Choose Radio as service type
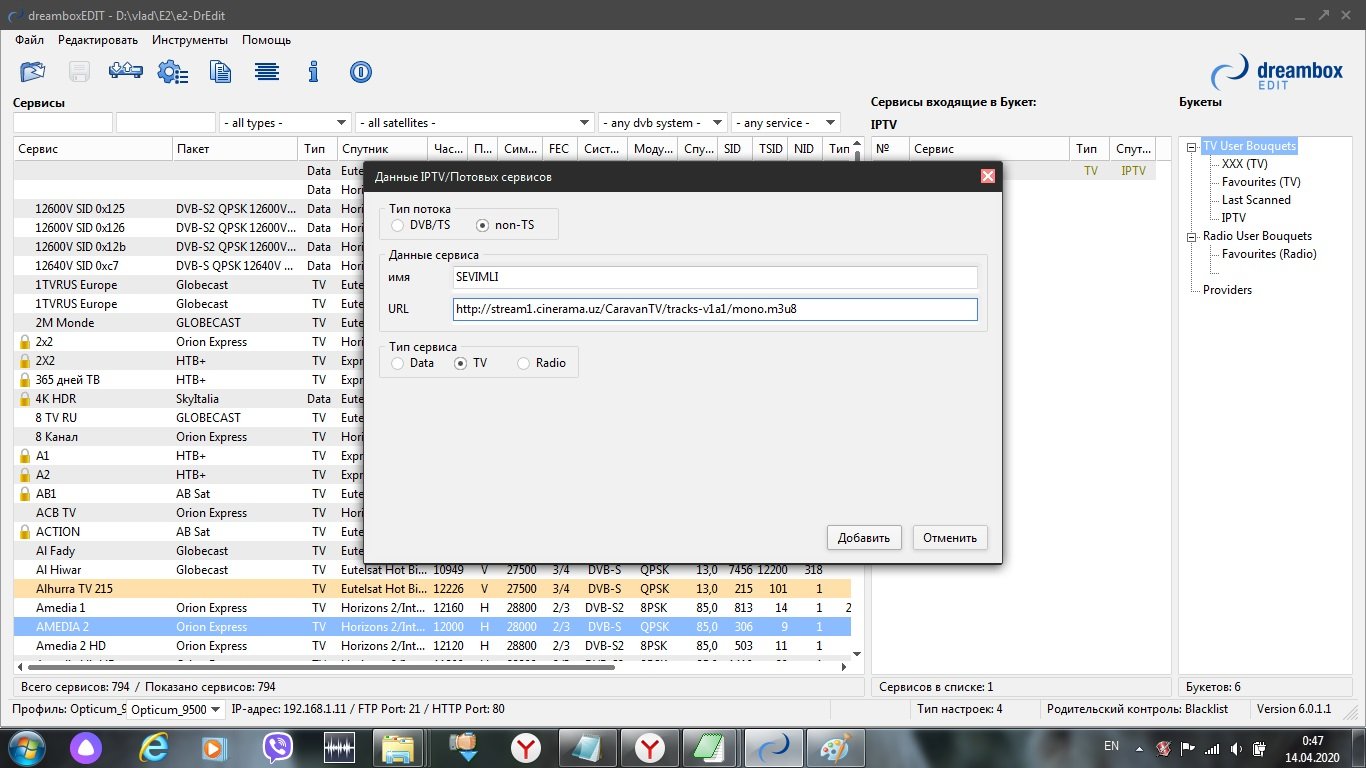 (x=523, y=363)
